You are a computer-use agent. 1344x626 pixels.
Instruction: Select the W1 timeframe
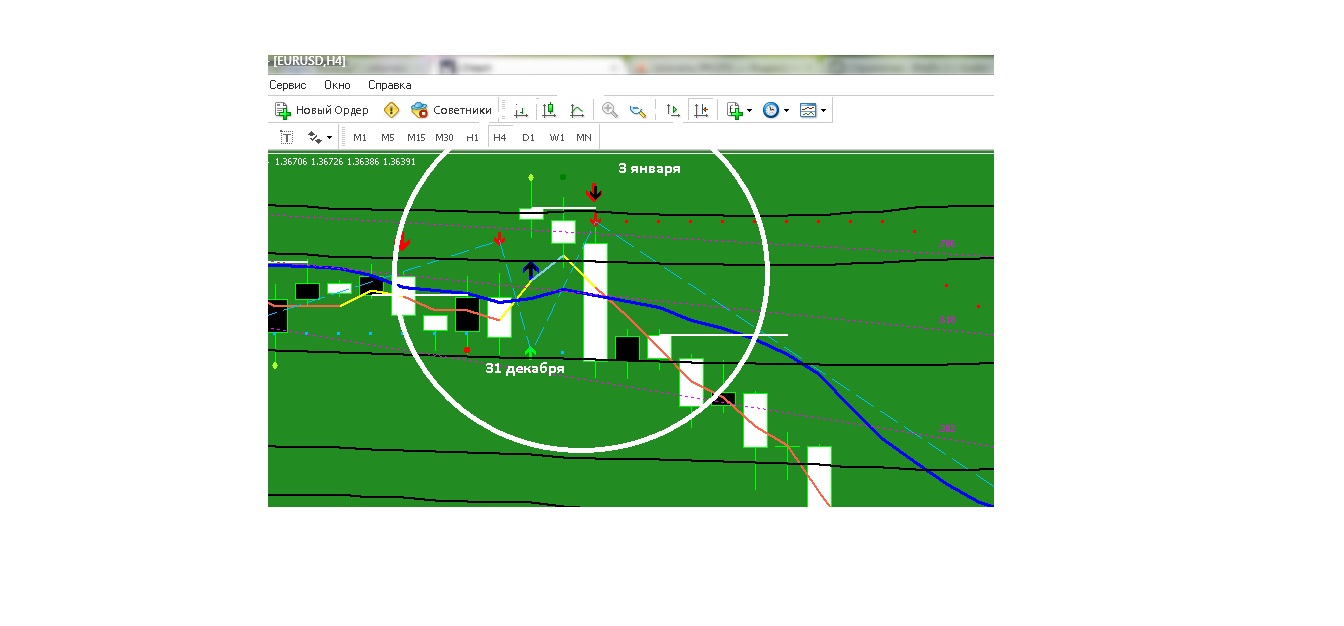557,137
